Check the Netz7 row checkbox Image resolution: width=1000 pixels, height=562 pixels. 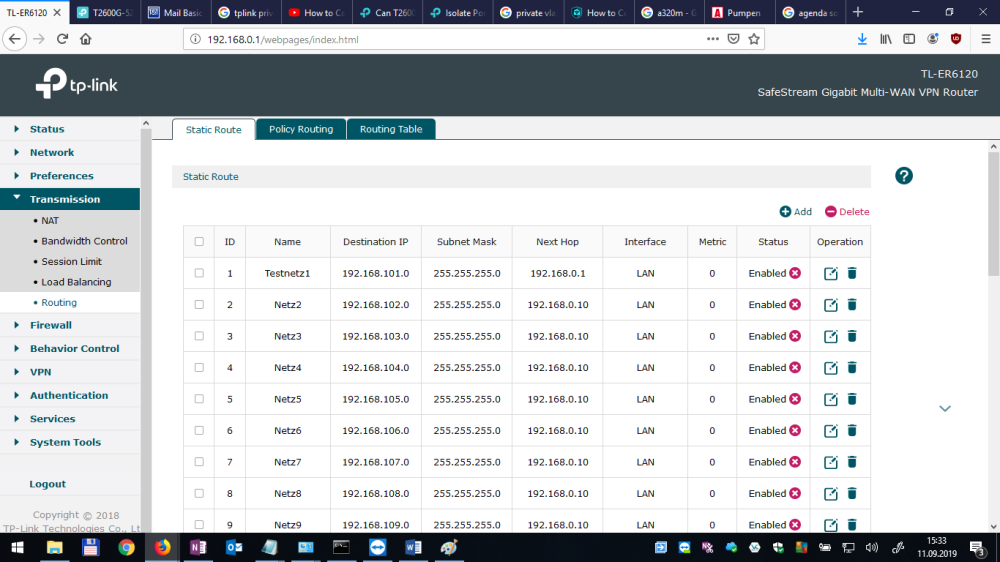point(199,462)
